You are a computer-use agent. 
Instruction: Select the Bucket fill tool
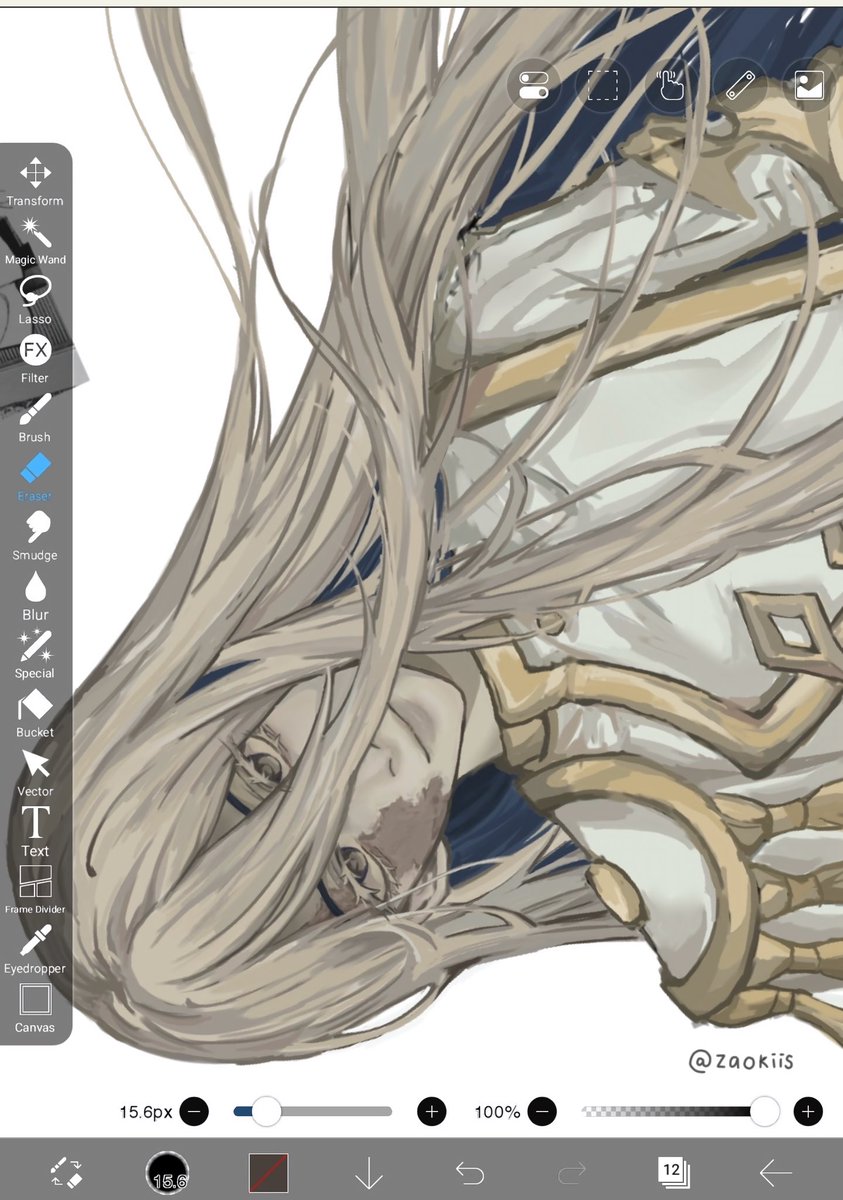(x=35, y=713)
